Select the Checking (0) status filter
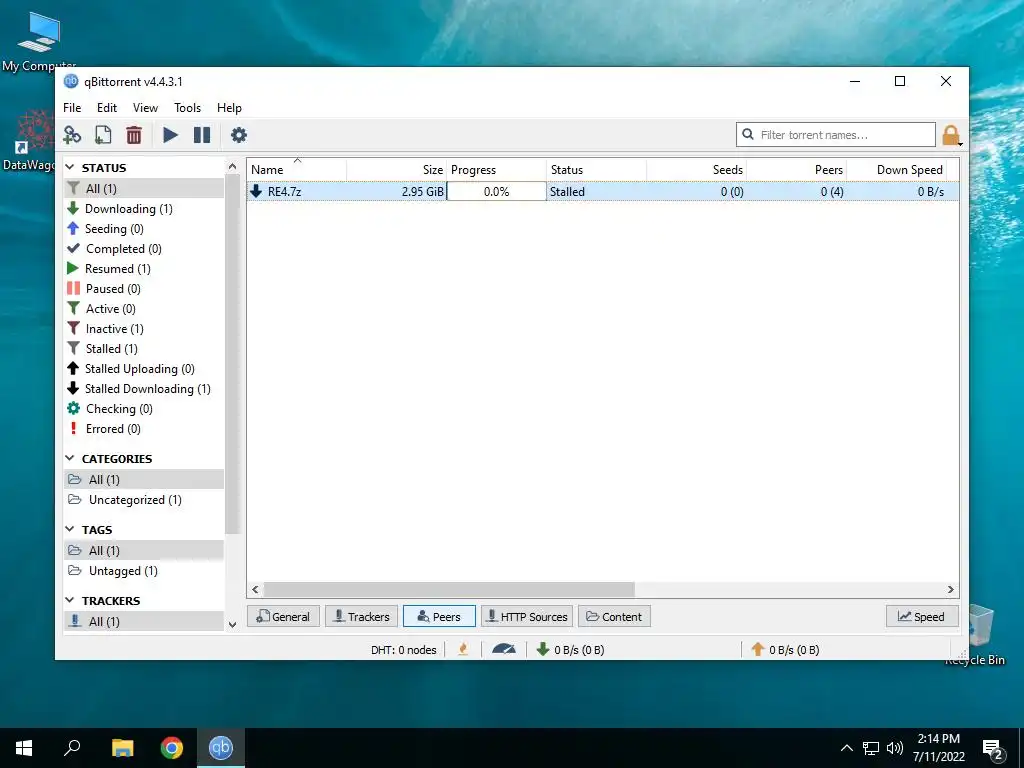 [118, 409]
